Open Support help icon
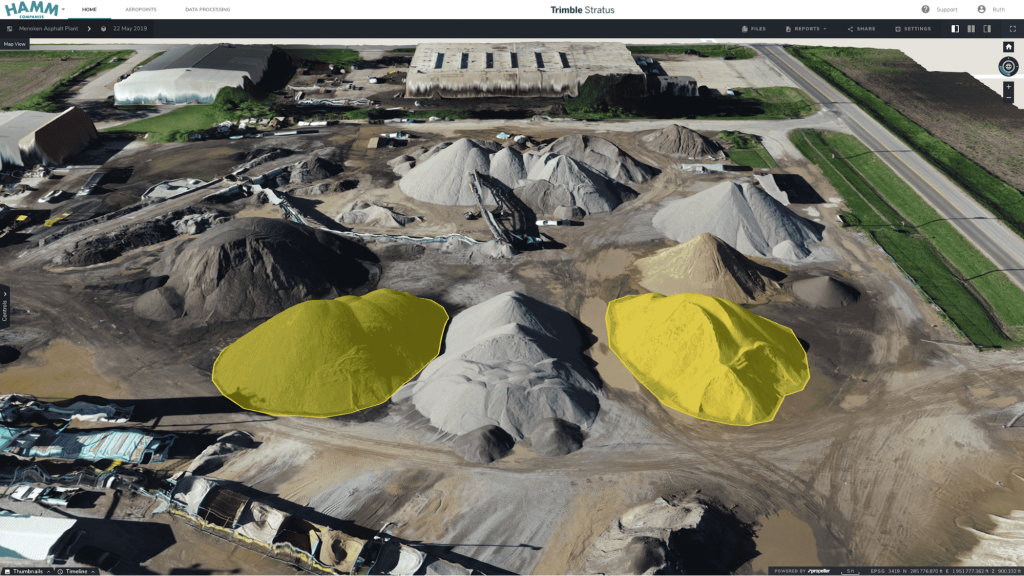Image resolution: width=1024 pixels, height=576 pixels. pos(925,9)
